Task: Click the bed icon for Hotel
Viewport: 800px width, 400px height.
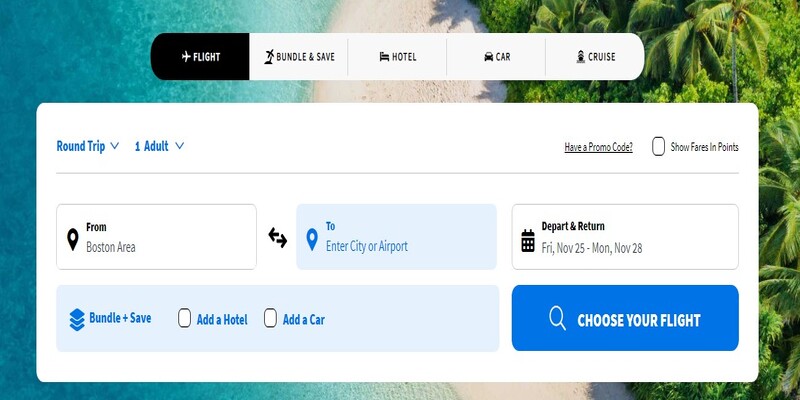Action: (x=384, y=57)
